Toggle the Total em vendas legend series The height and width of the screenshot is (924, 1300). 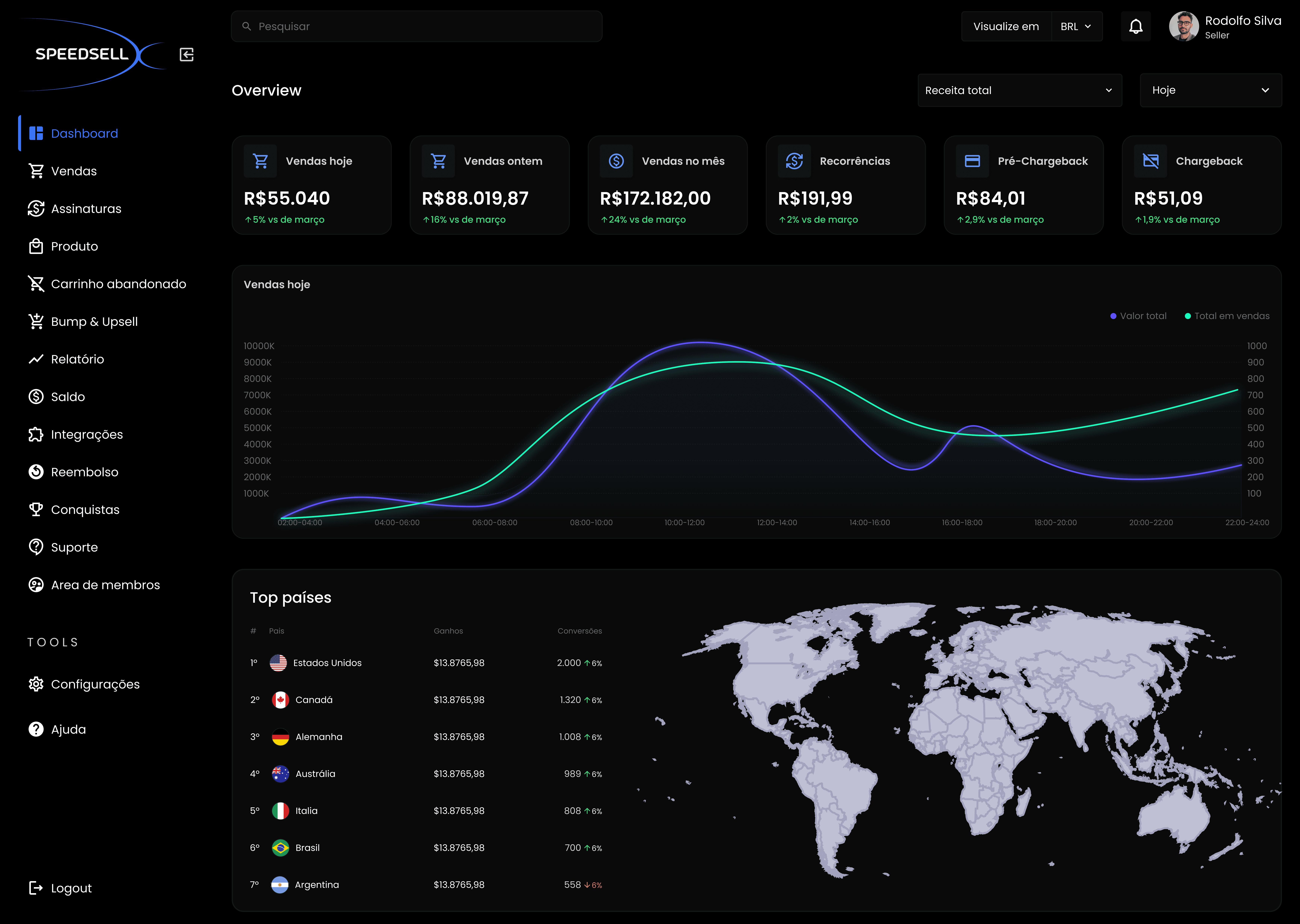(1227, 316)
